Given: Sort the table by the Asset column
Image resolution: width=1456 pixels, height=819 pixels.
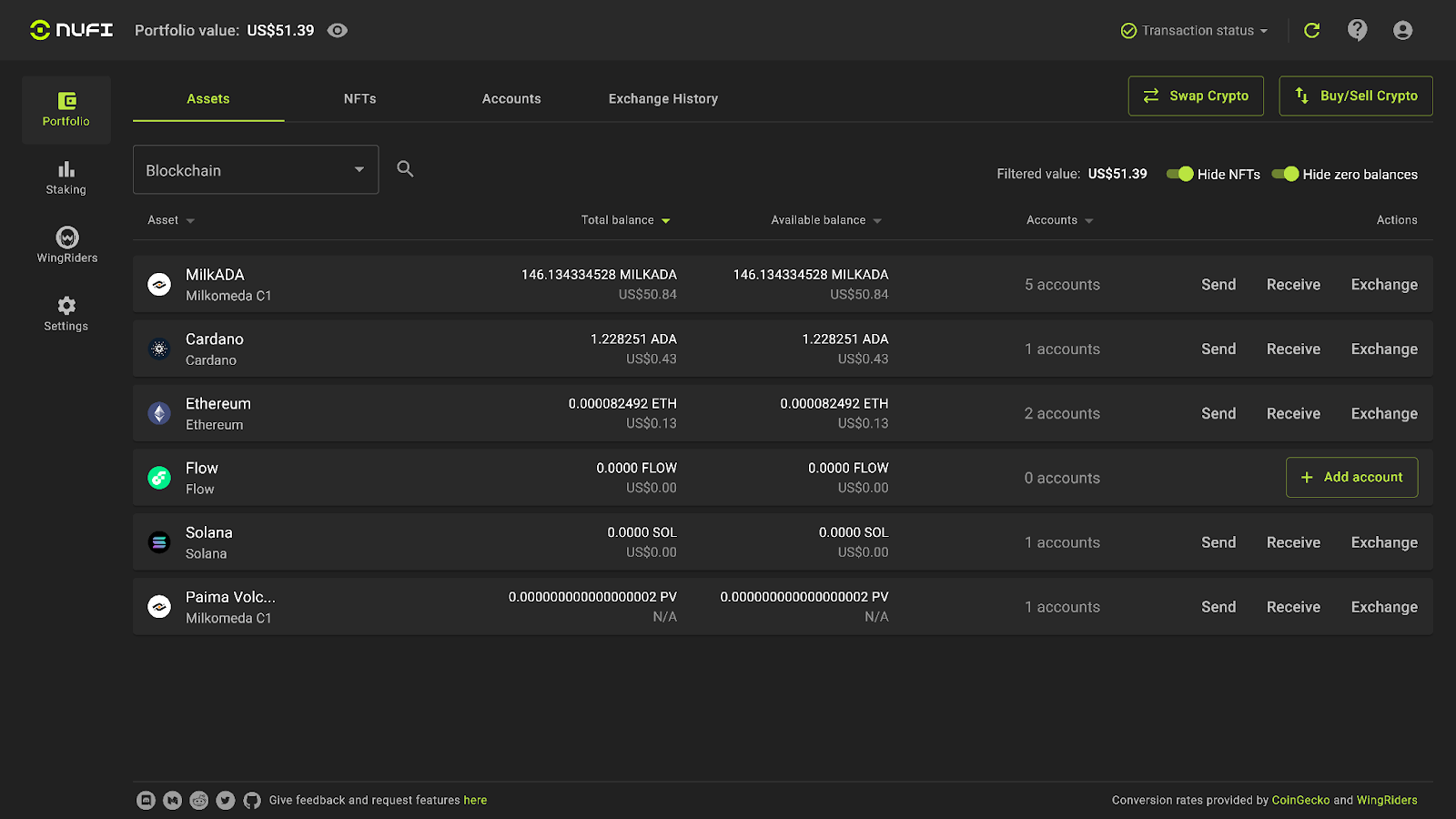Looking at the screenshot, I should click(x=171, y=220).
